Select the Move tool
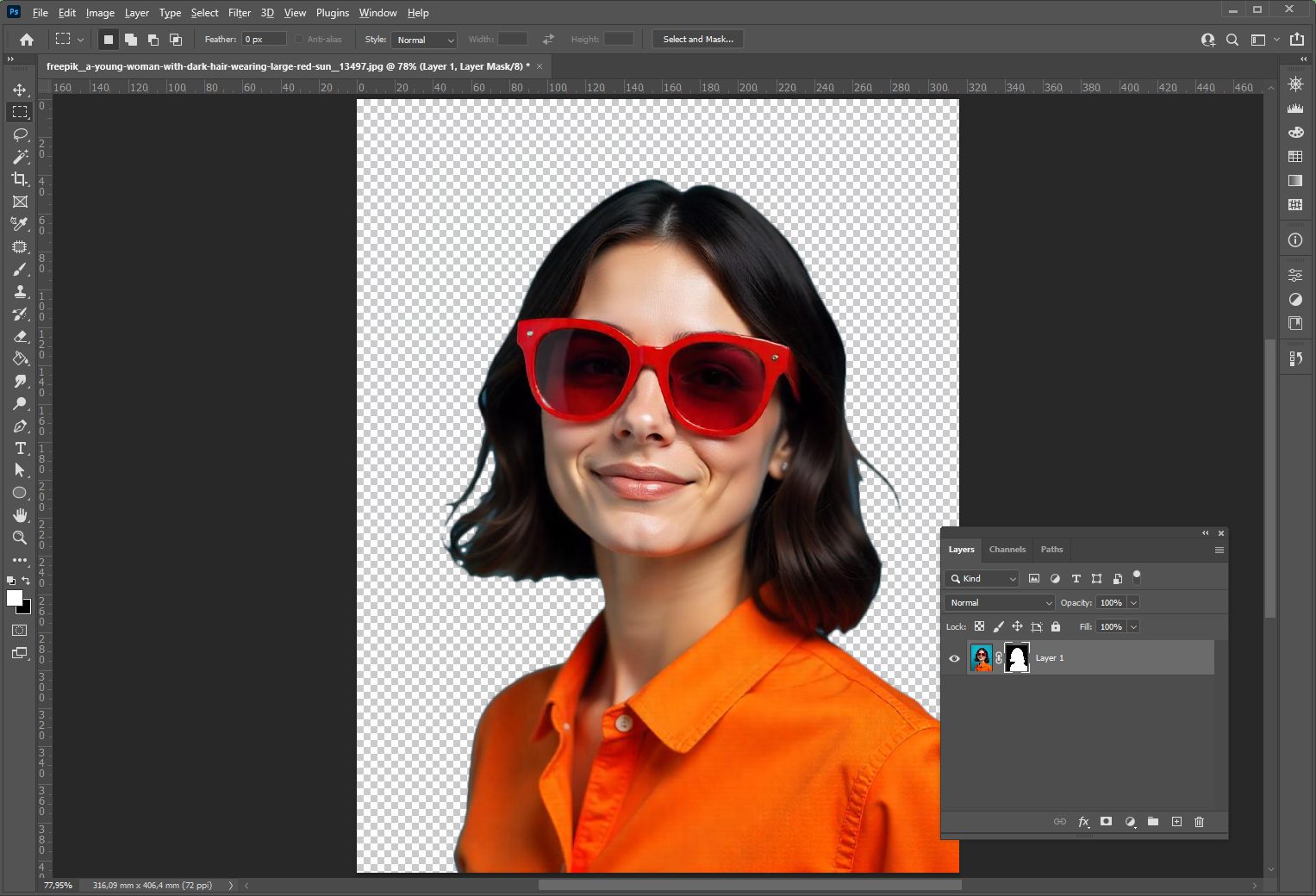1316x896 pixels. point(20,90)
